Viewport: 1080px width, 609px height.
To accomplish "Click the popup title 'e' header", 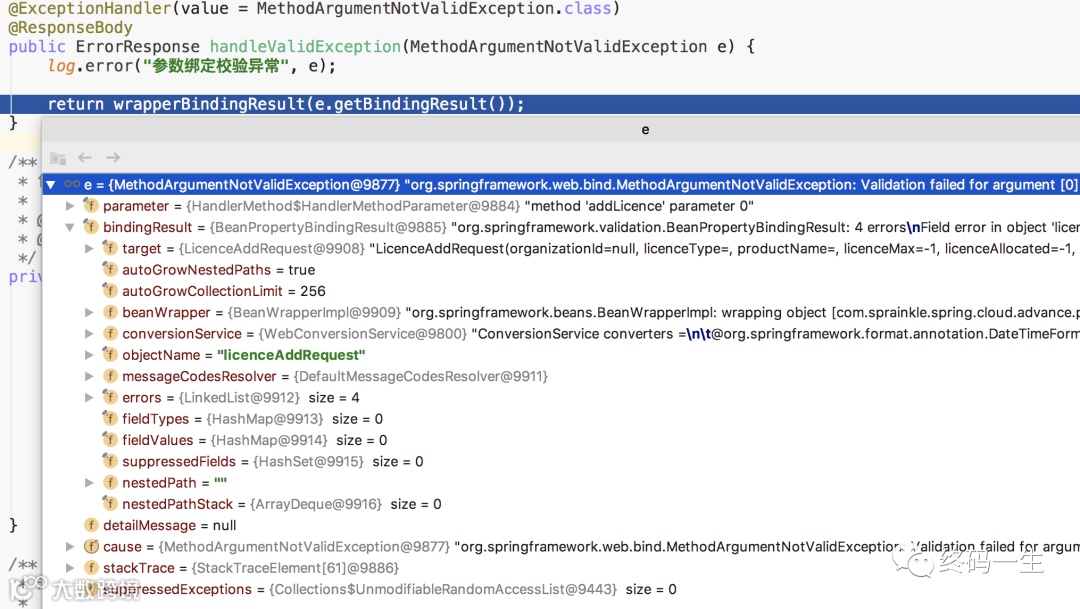I will [645, 130].
